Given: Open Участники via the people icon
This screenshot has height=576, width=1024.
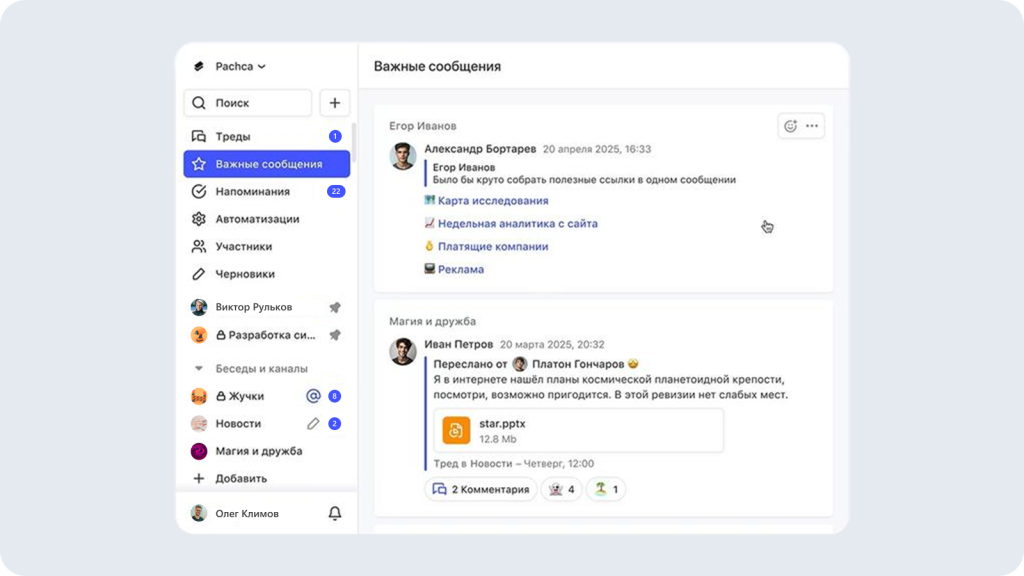Looking at the screenshot, I should click(200, 246).
